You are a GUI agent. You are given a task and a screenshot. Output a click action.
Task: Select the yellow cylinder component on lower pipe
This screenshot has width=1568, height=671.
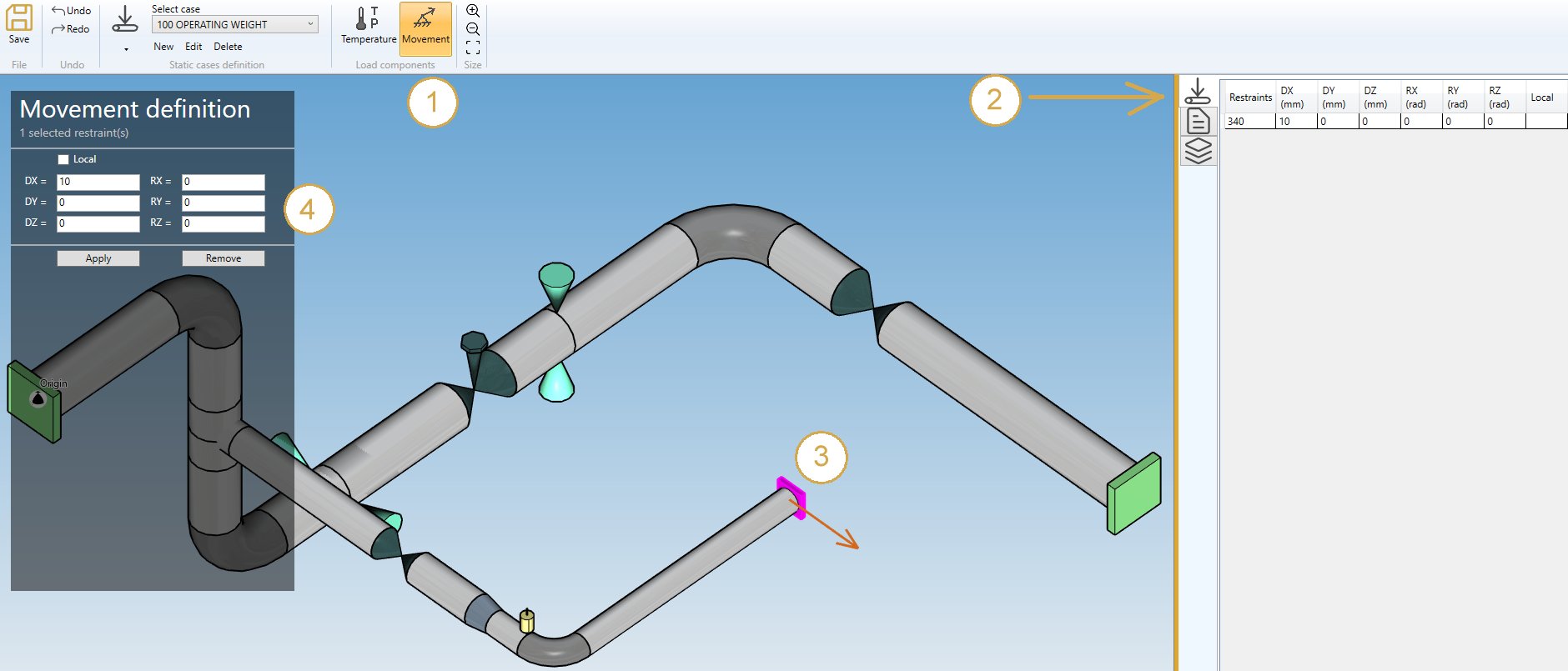526,621
